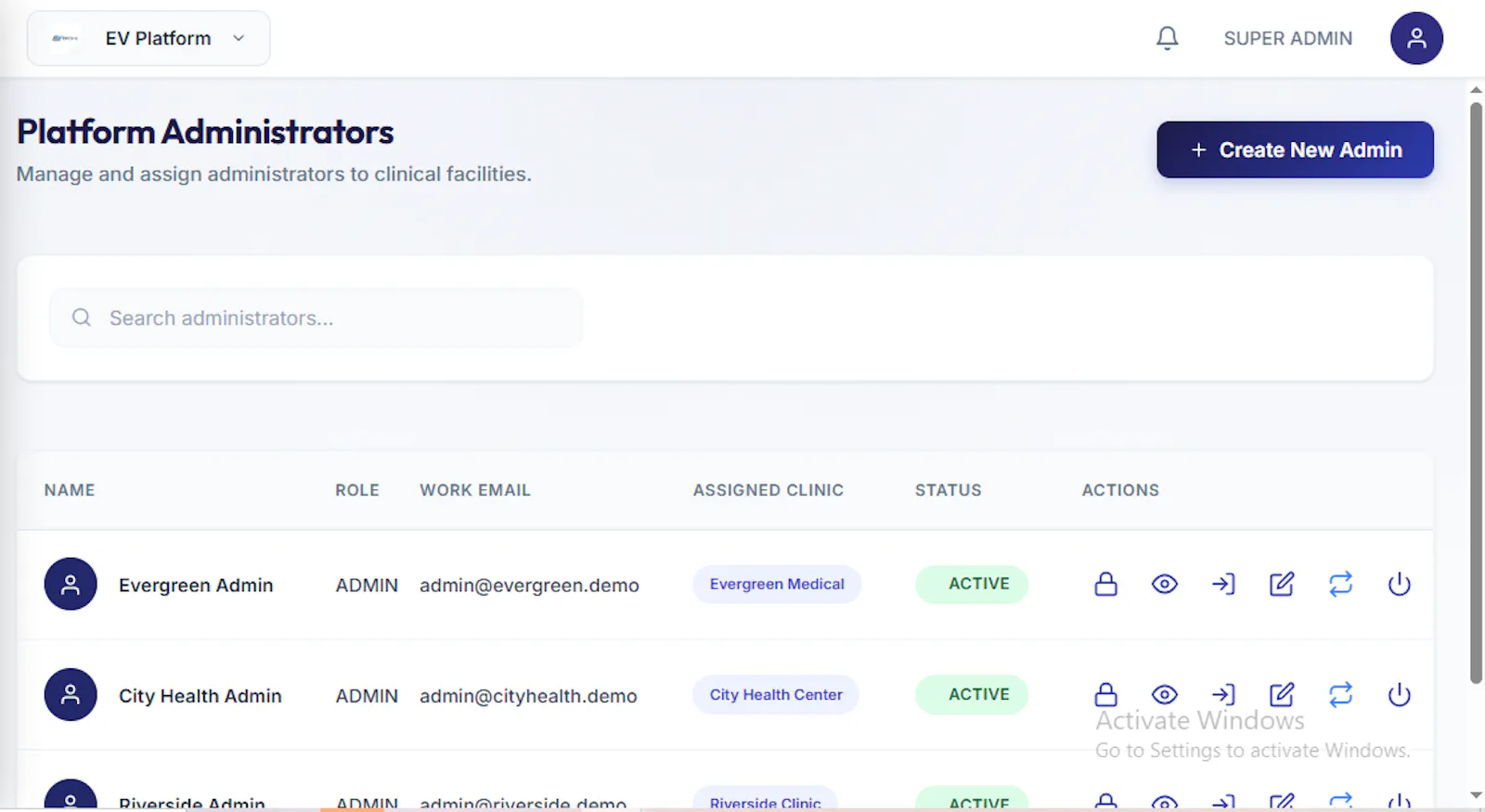Click the ROLE column header
Viewport: 1485px width, 812px height.
[x=357, y=490]
